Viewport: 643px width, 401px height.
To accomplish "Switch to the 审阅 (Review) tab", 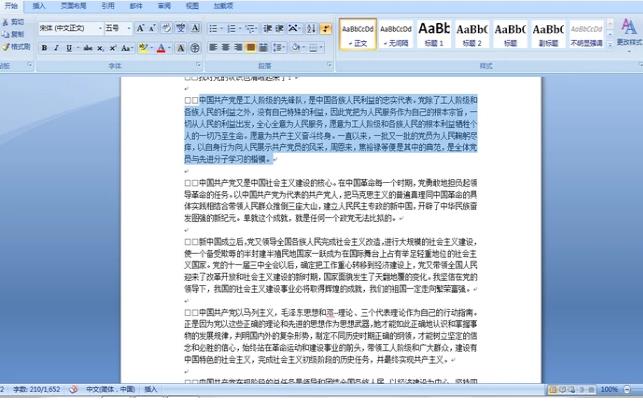I will [x=164, y=6].
